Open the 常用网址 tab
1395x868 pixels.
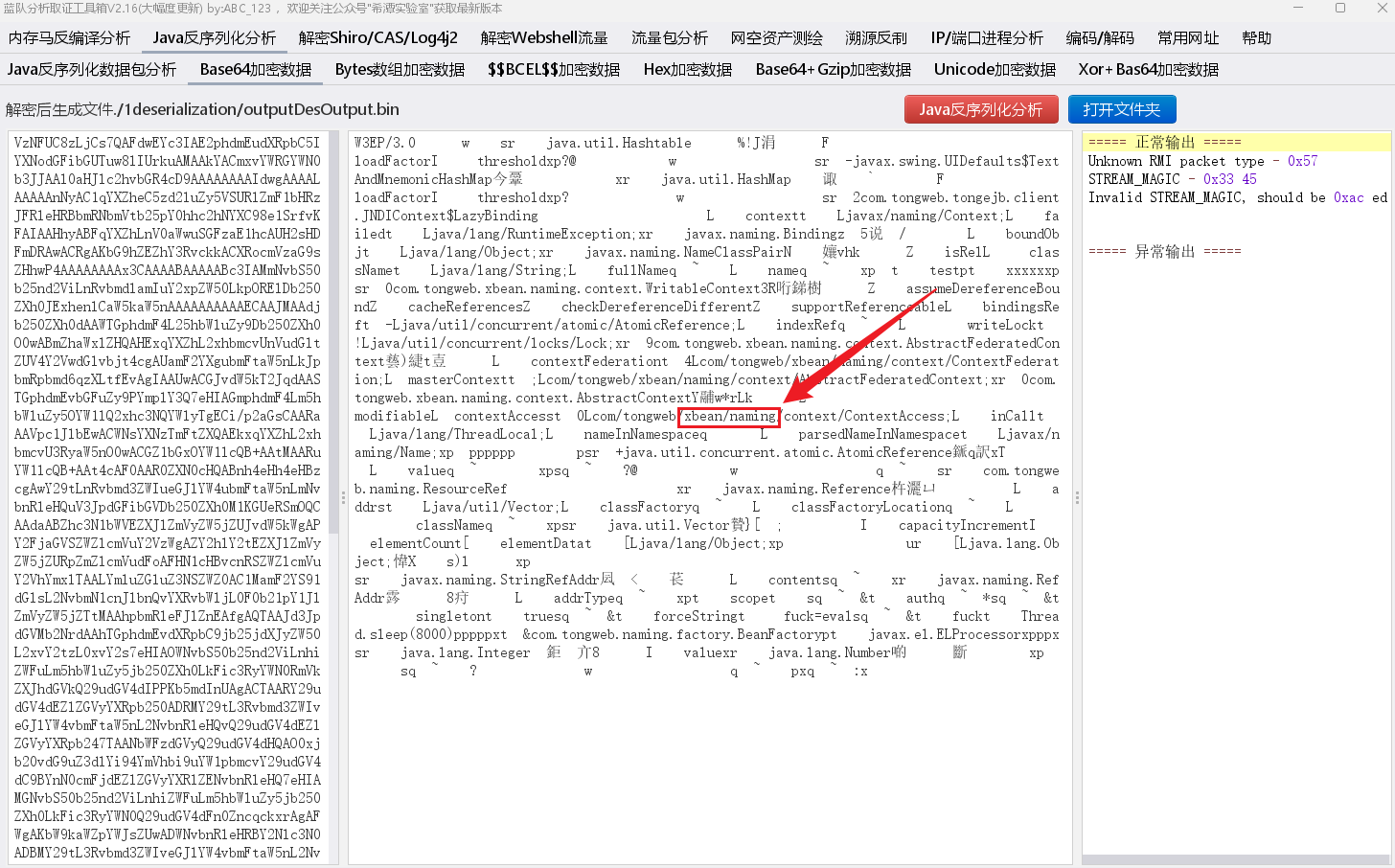tap(1188, 38)
